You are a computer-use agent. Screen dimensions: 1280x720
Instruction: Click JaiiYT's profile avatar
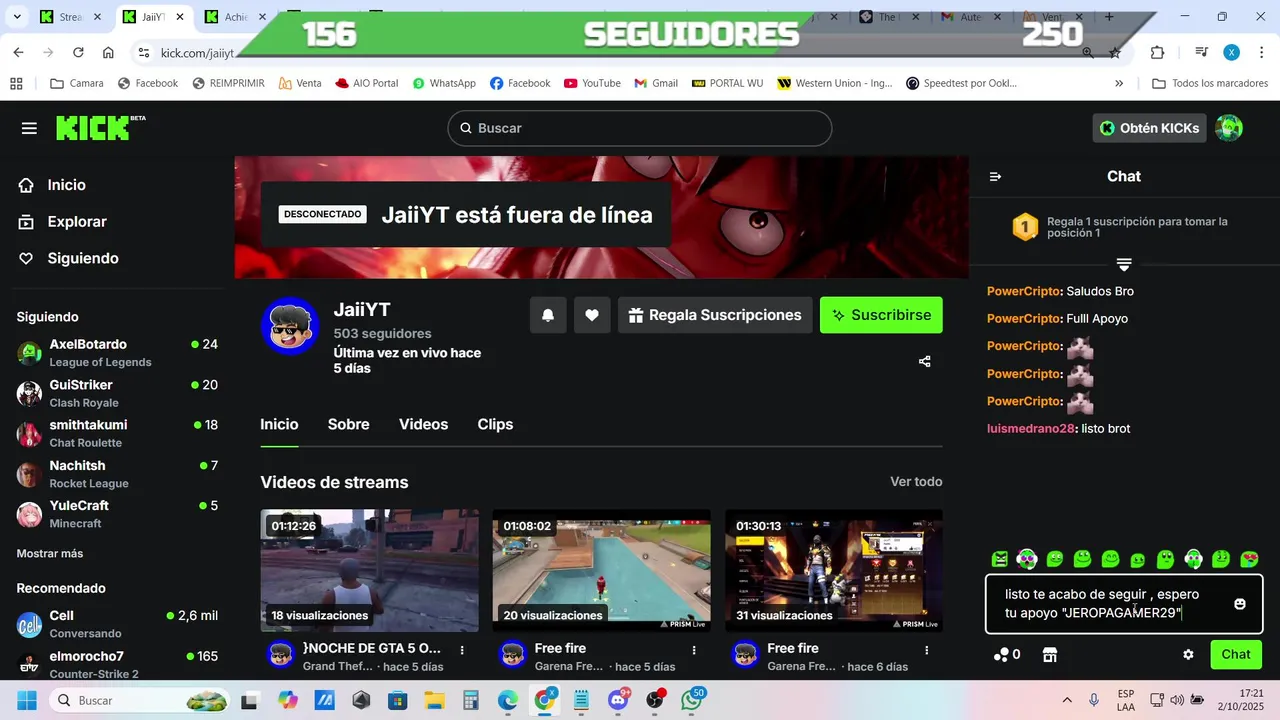point(290,325)
